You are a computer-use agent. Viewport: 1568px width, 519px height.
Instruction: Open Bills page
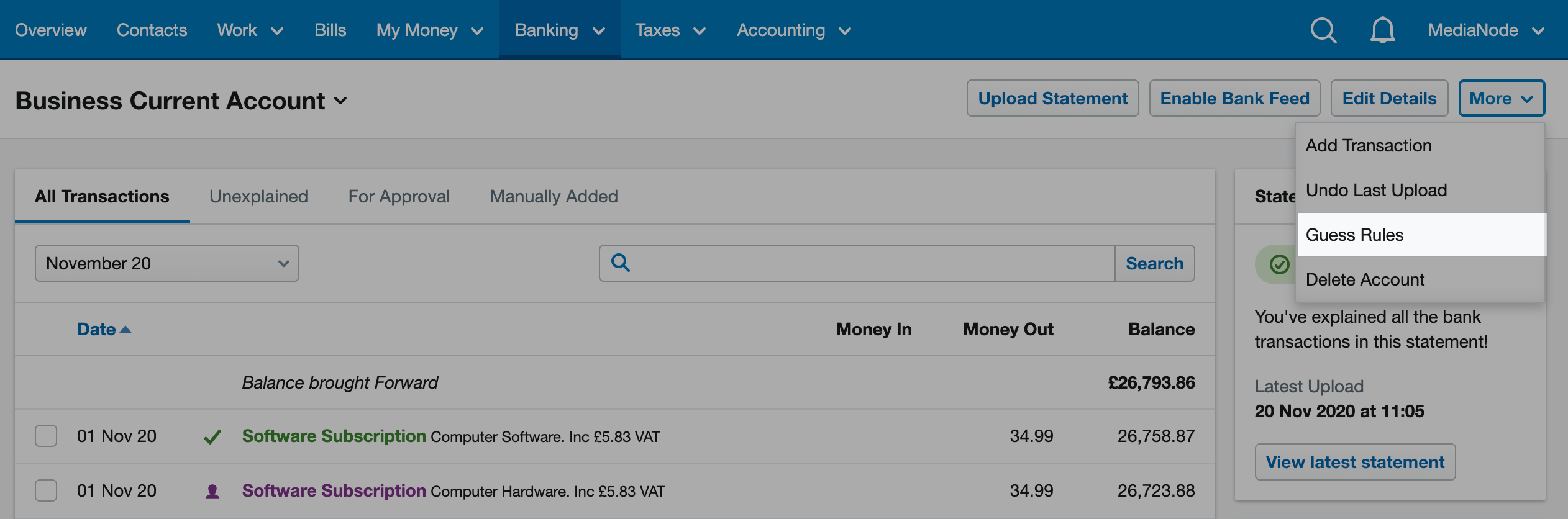(x=330, y=30)
